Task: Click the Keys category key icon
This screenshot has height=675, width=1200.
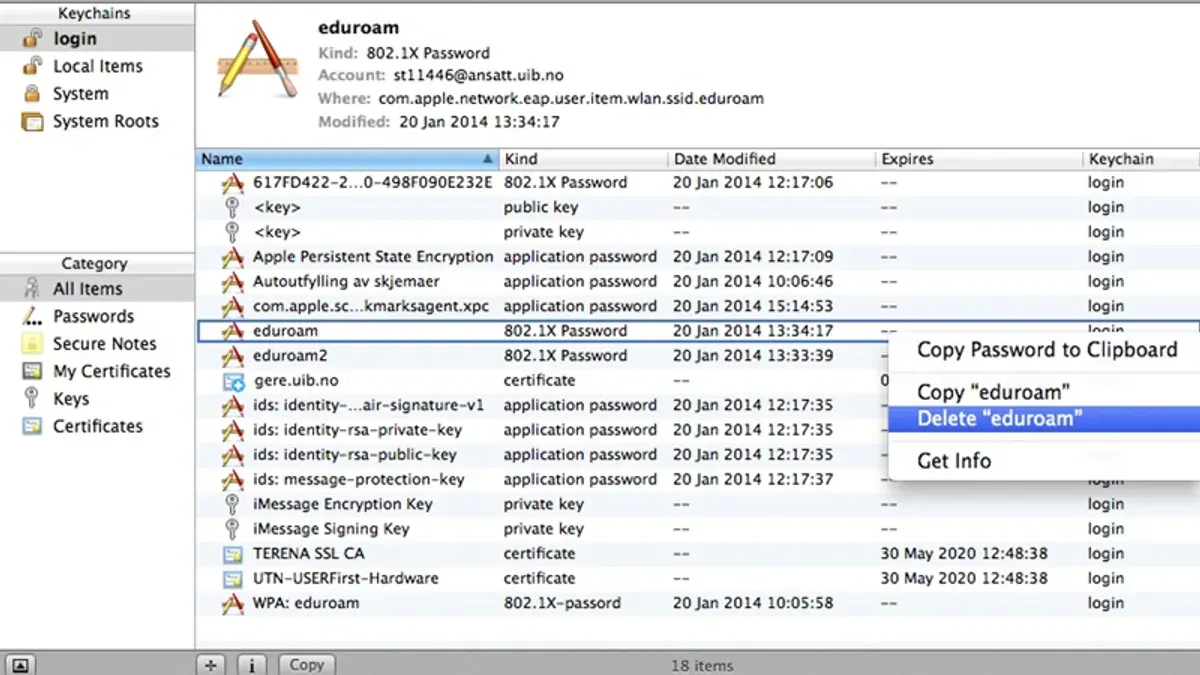Action: click(32, 398)
